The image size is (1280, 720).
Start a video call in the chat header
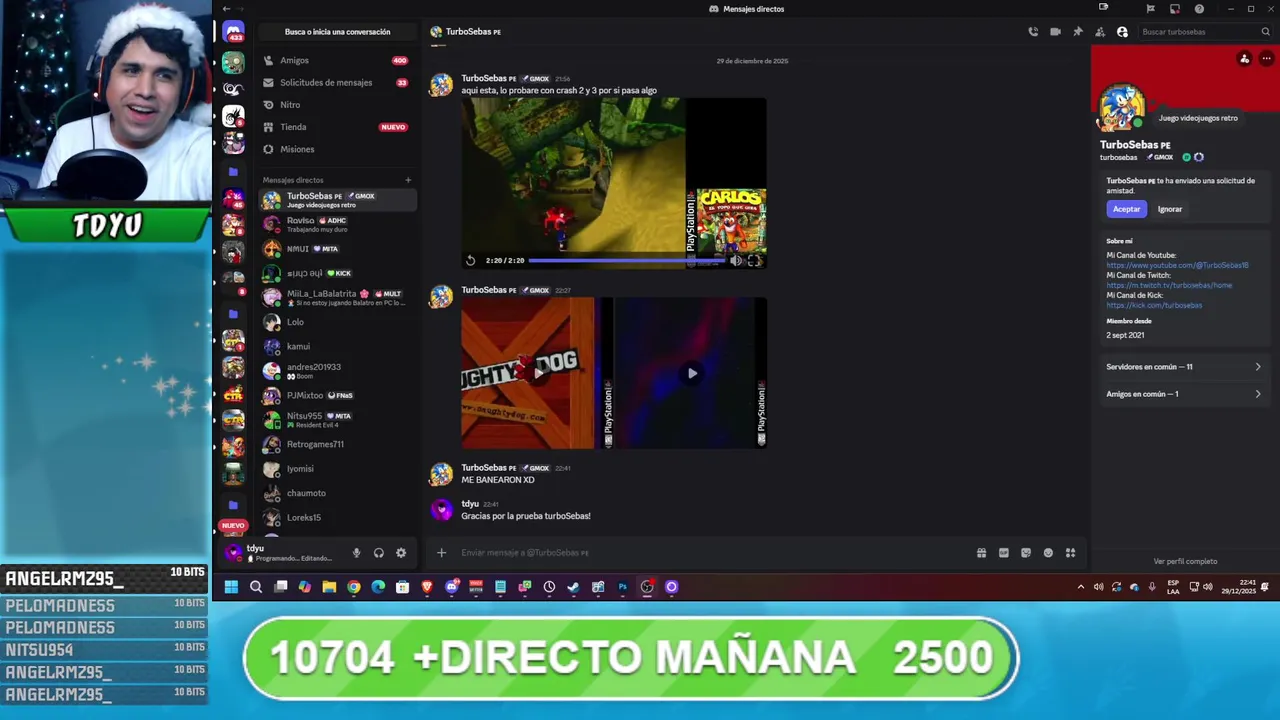coord(1055,32)
